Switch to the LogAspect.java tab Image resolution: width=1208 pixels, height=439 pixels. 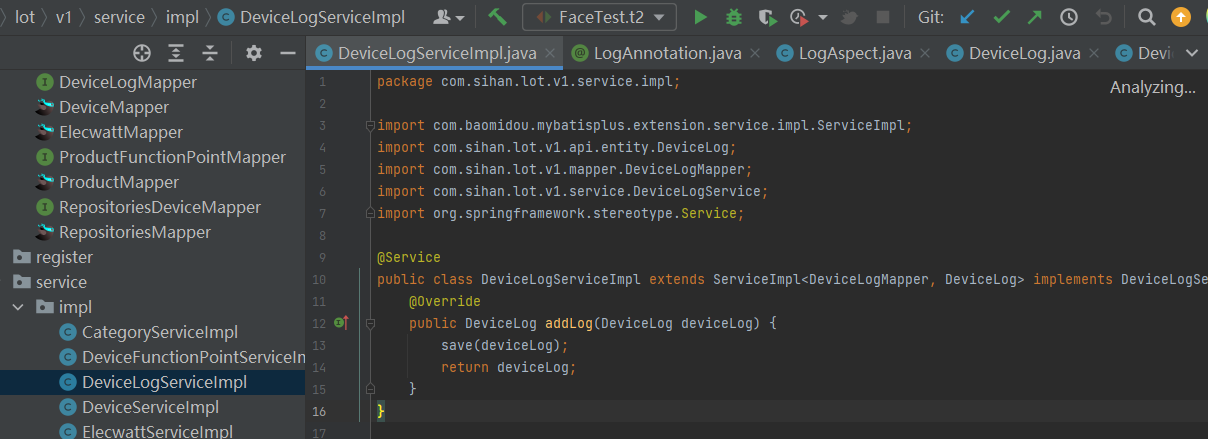(854, 53)
